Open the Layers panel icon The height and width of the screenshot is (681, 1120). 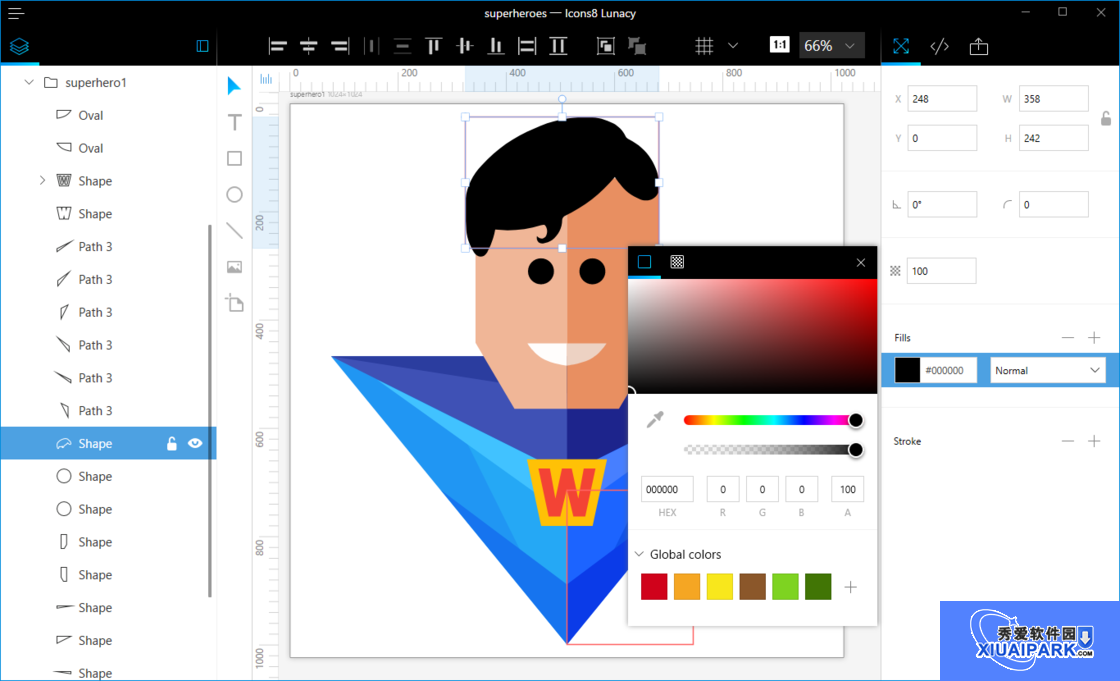[19, 46]
